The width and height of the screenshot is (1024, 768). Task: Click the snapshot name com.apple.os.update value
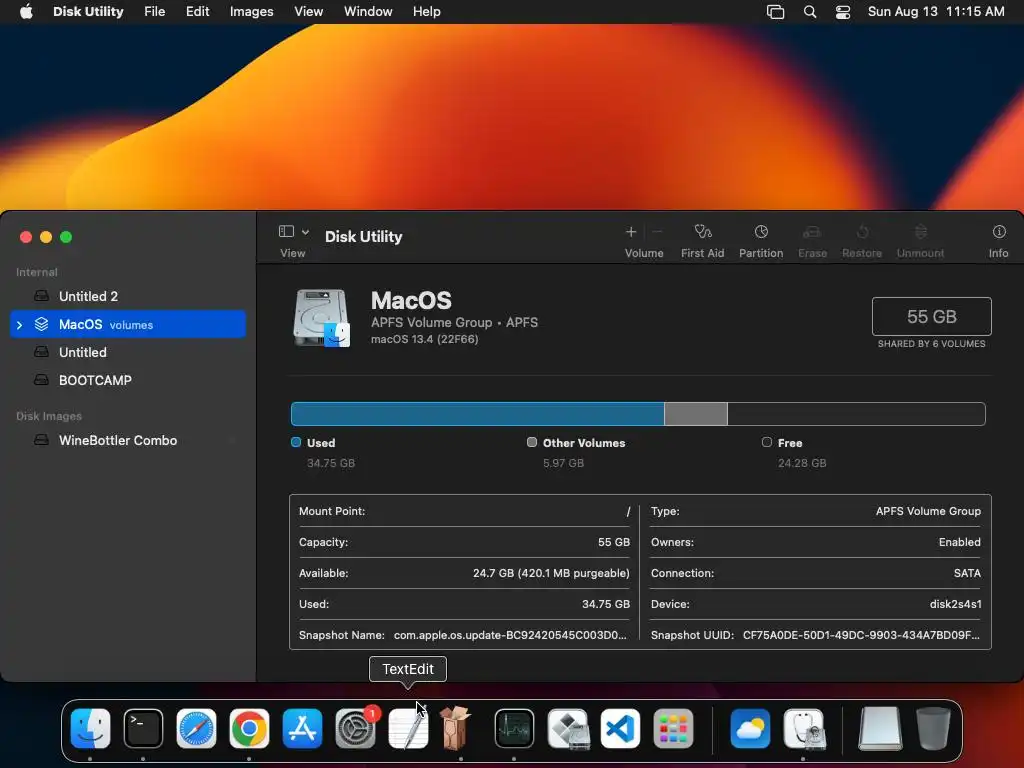pos(510,635)
